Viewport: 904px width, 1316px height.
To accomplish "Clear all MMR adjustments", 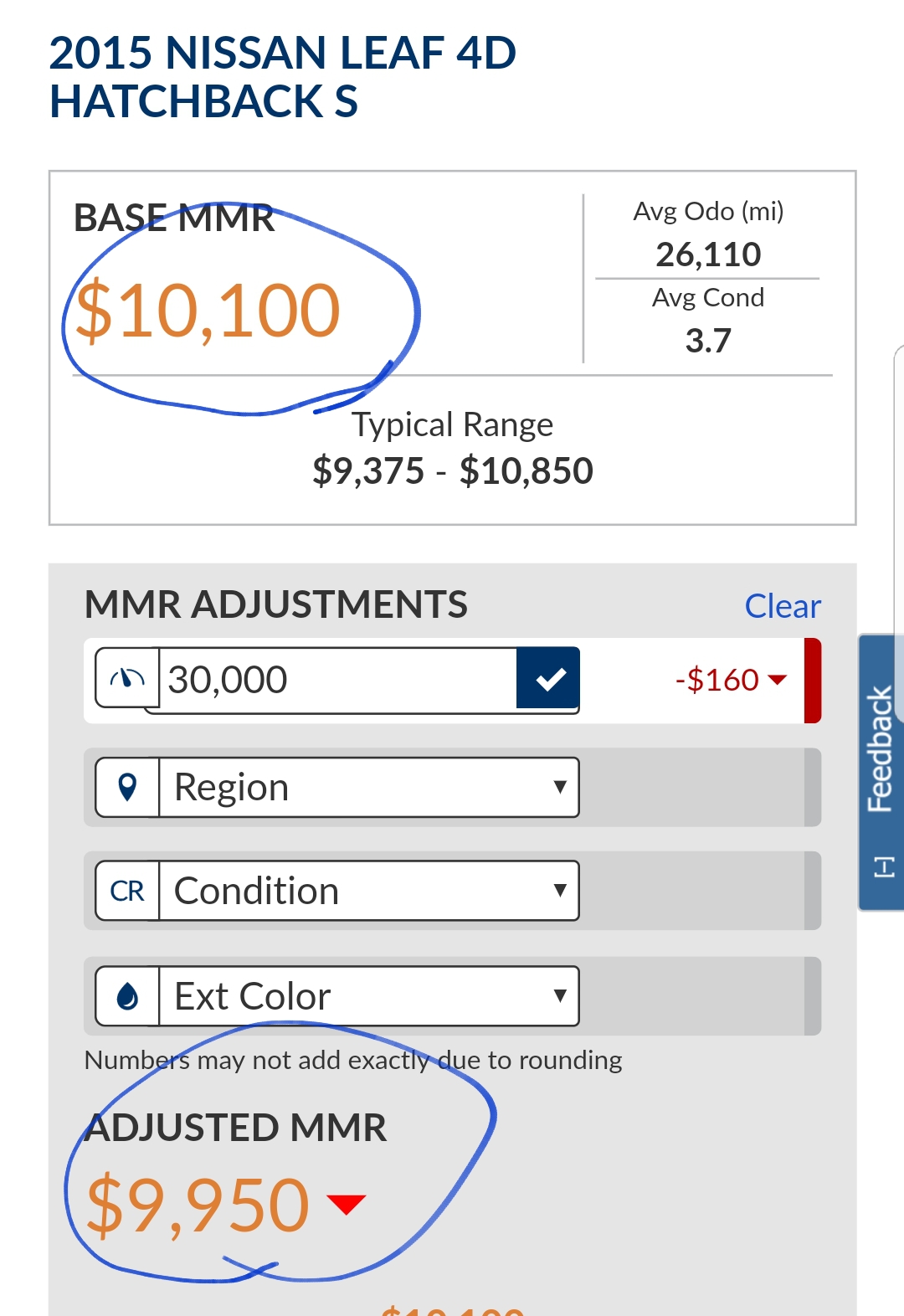I will [783, 606].
